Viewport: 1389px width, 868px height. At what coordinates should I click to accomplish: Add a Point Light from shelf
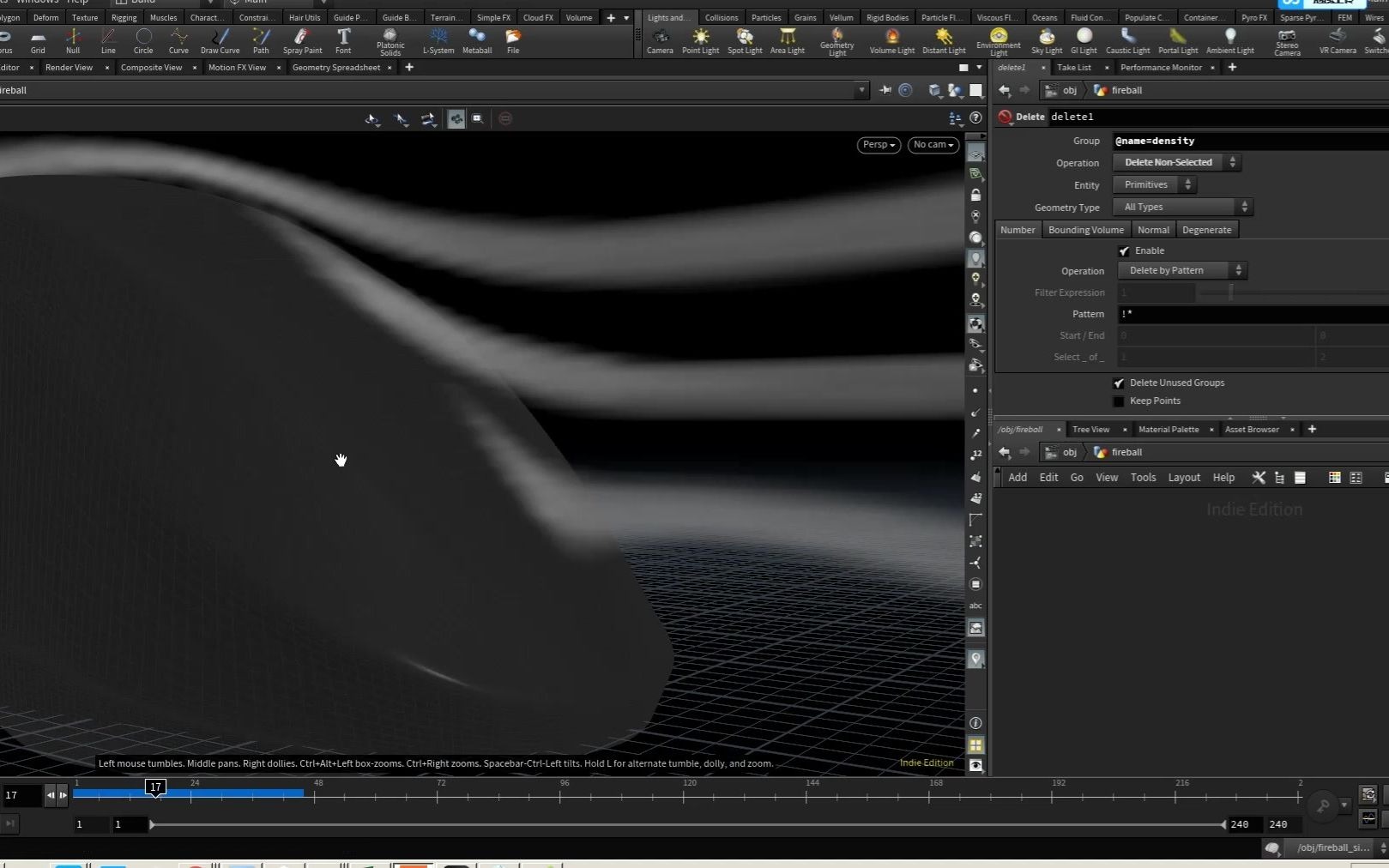[700, 39]
